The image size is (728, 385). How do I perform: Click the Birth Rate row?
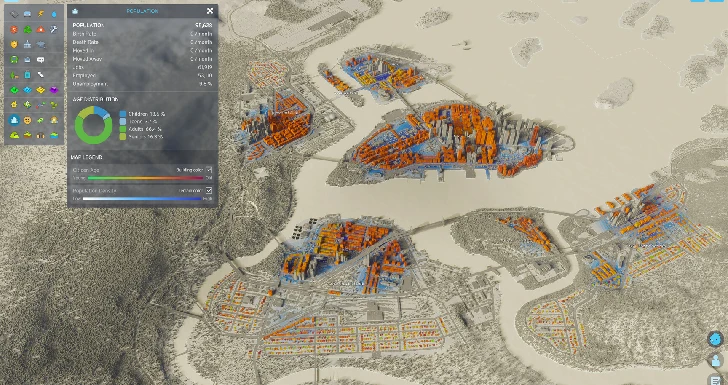(x=143, y=33)
